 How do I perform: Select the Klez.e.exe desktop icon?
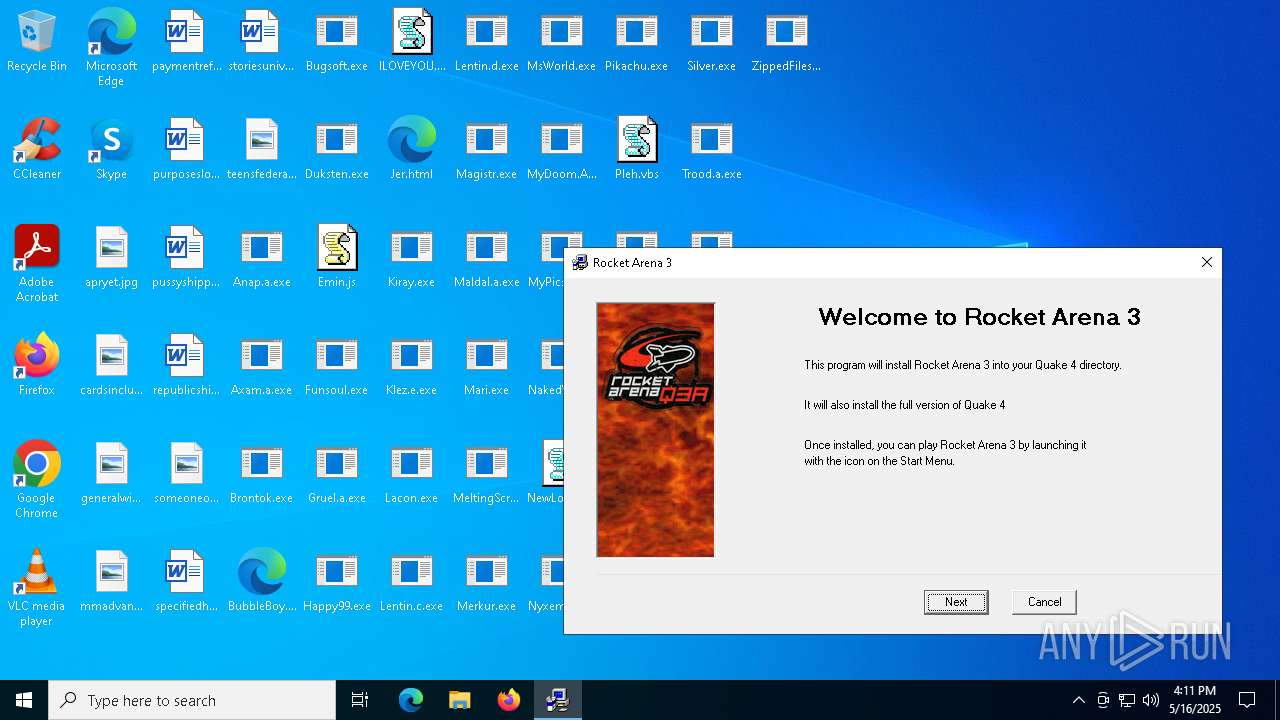coord(411,365)
